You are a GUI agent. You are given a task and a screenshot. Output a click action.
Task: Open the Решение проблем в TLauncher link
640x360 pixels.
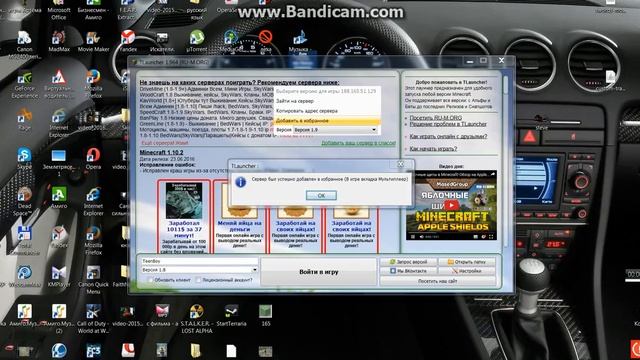coord(448,124)
